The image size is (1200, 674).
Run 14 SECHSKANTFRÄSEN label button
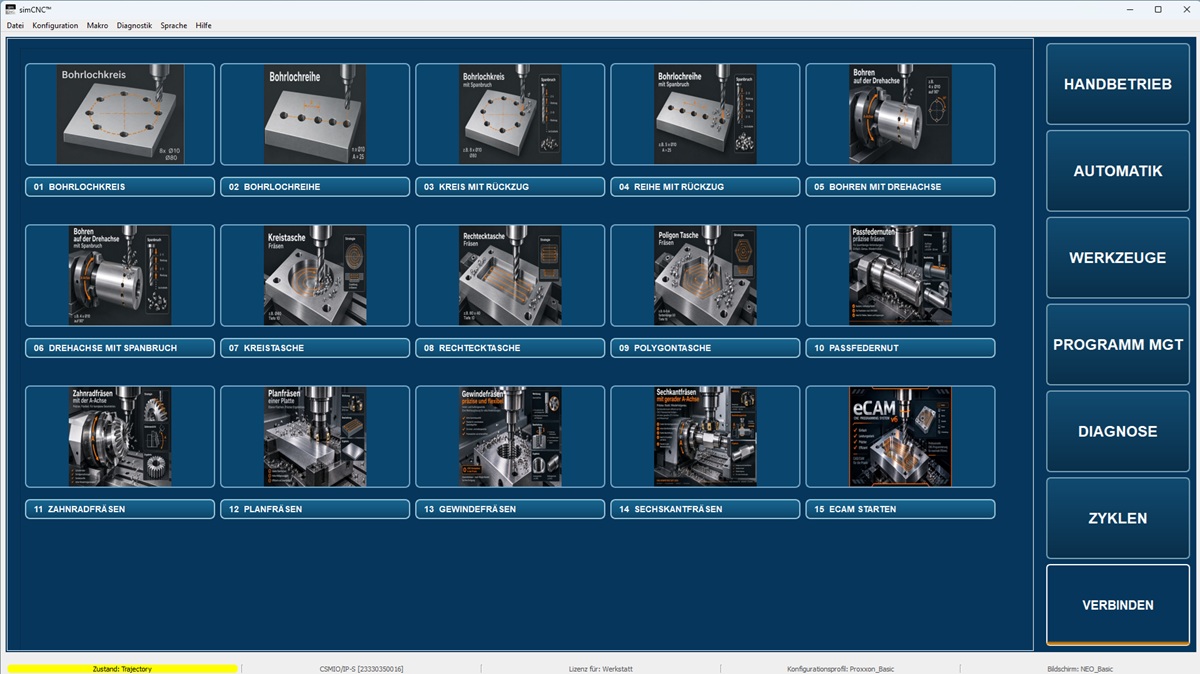coord(705,509)
